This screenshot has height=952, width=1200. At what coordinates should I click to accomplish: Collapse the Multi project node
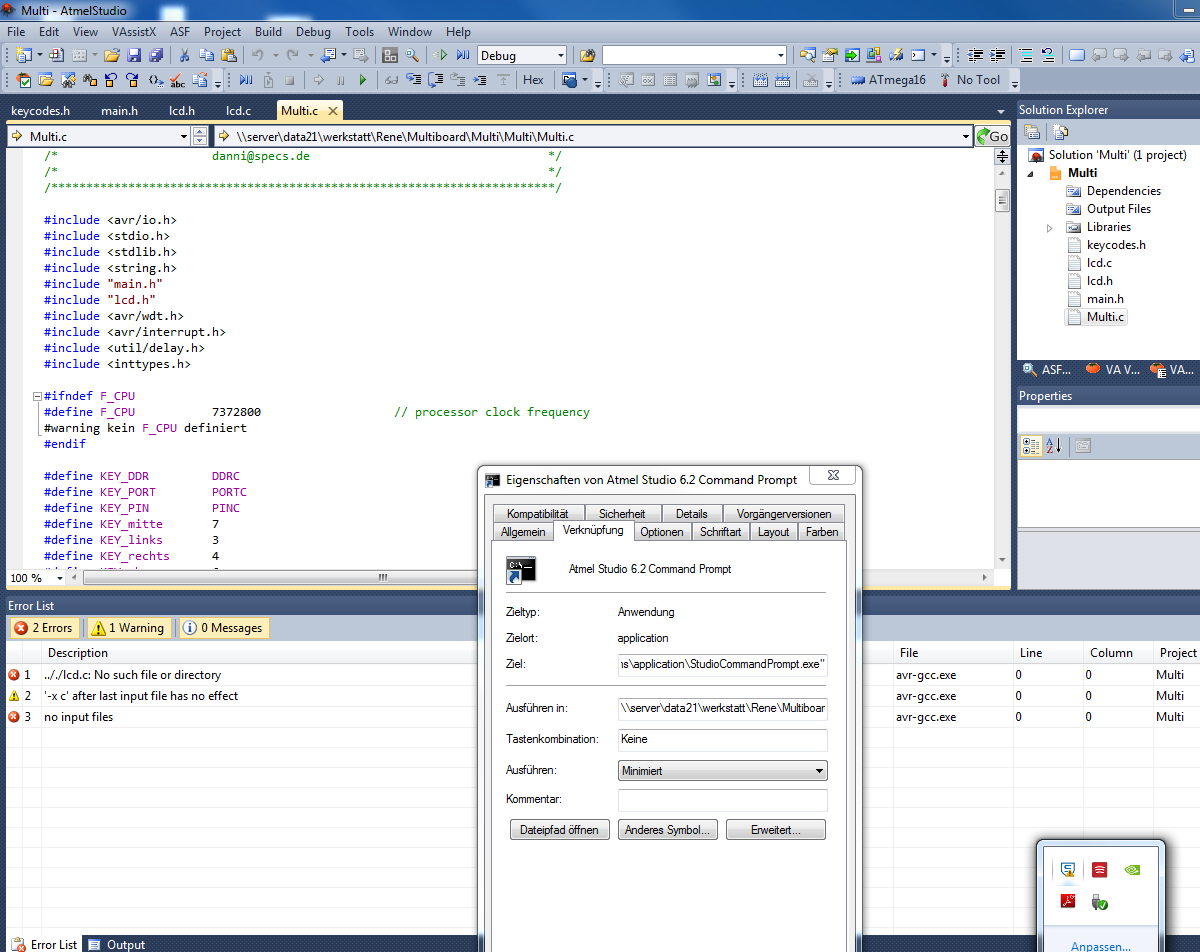(1031, 173)
